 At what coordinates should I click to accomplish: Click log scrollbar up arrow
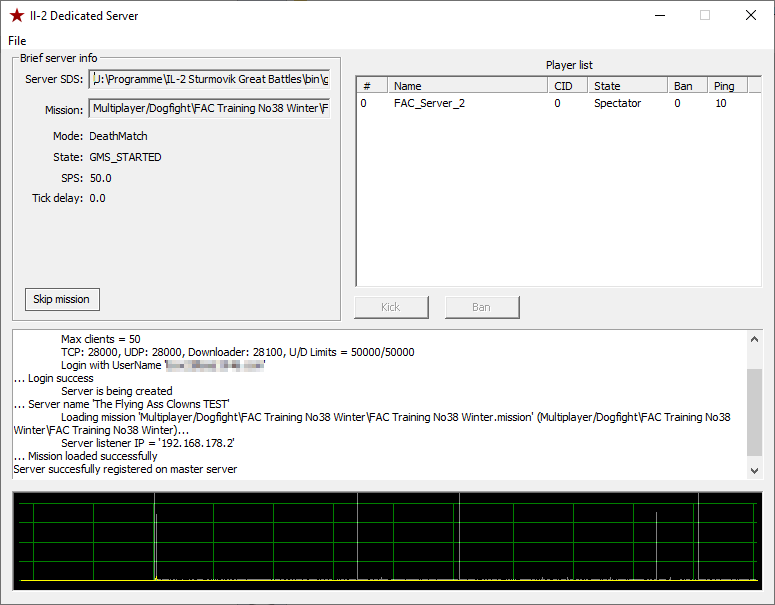754,339
